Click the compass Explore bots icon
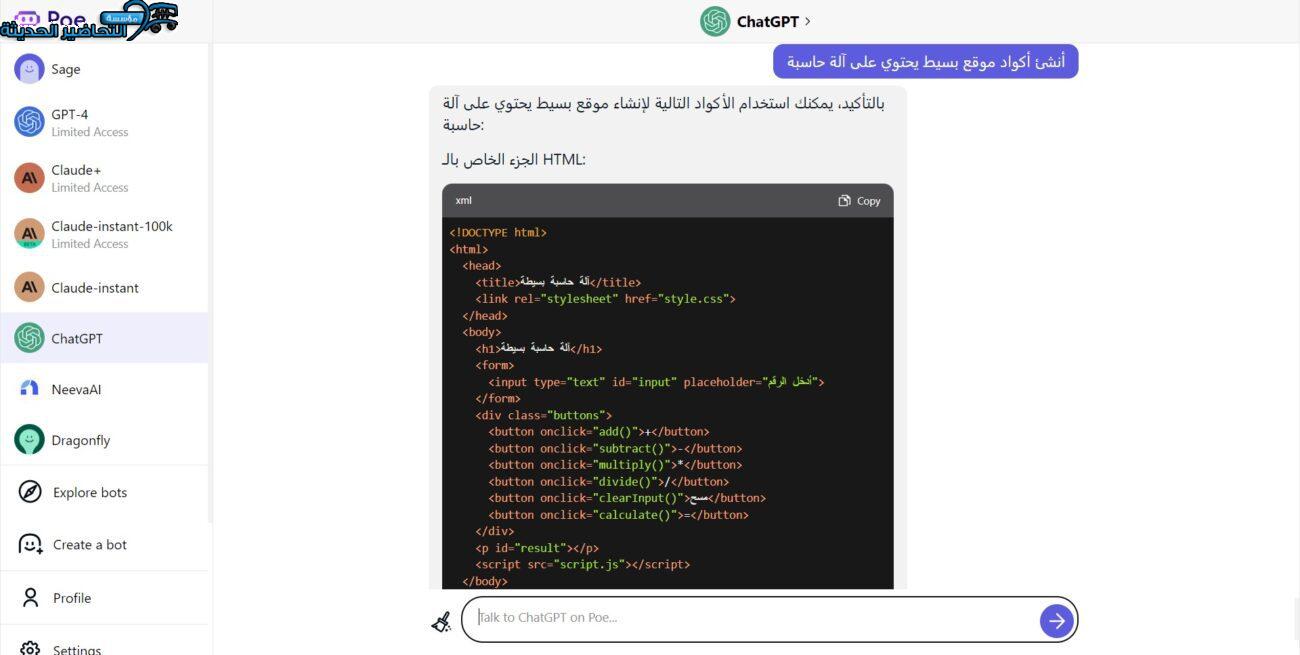 tap(30, 492)
